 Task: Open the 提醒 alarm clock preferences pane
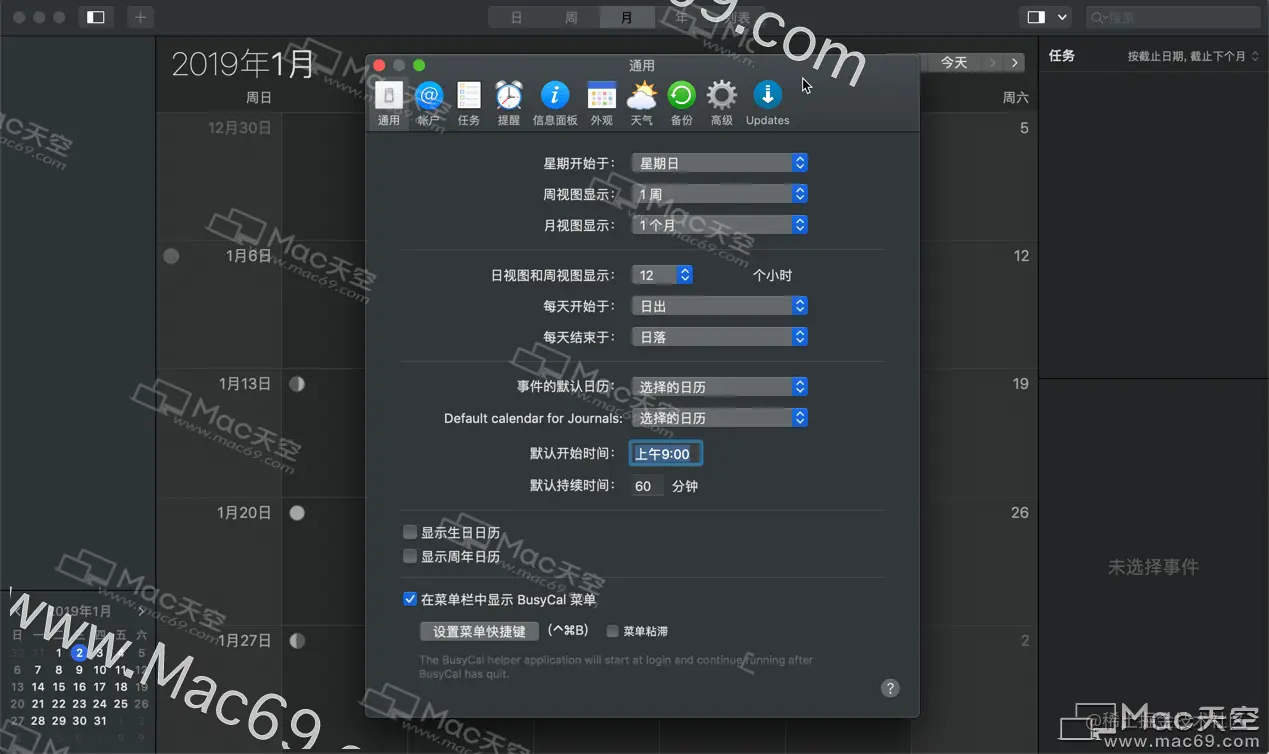(509, 104)
